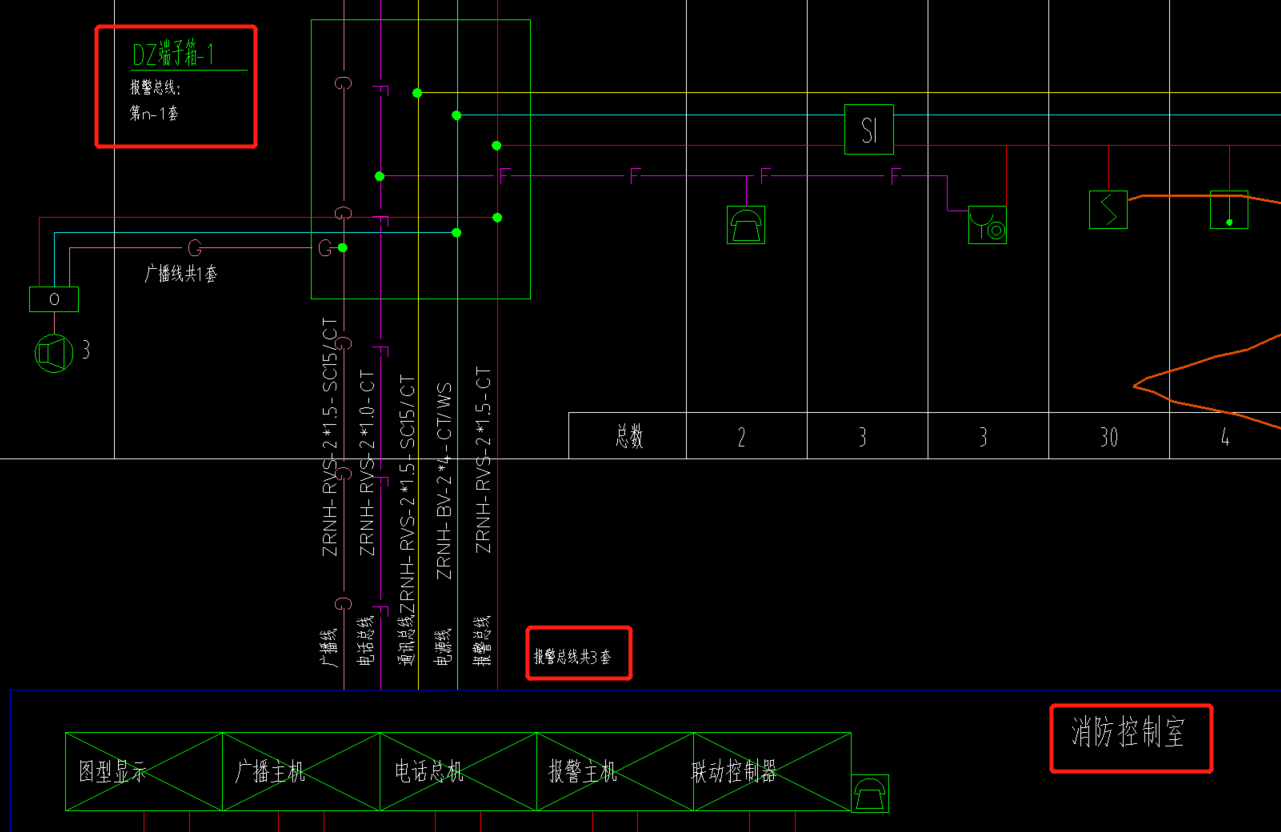
Task: Select the vertical 电话总线 label
Action: (366, 641)
